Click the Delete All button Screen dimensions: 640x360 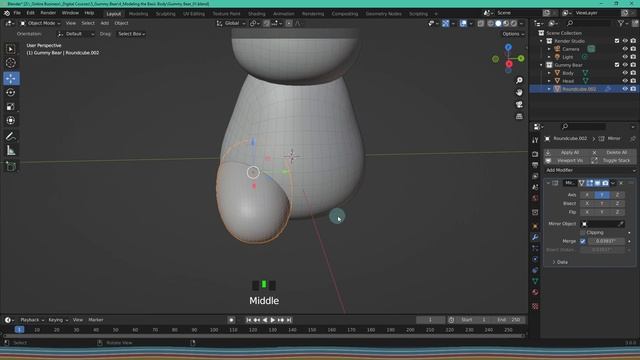613,152
